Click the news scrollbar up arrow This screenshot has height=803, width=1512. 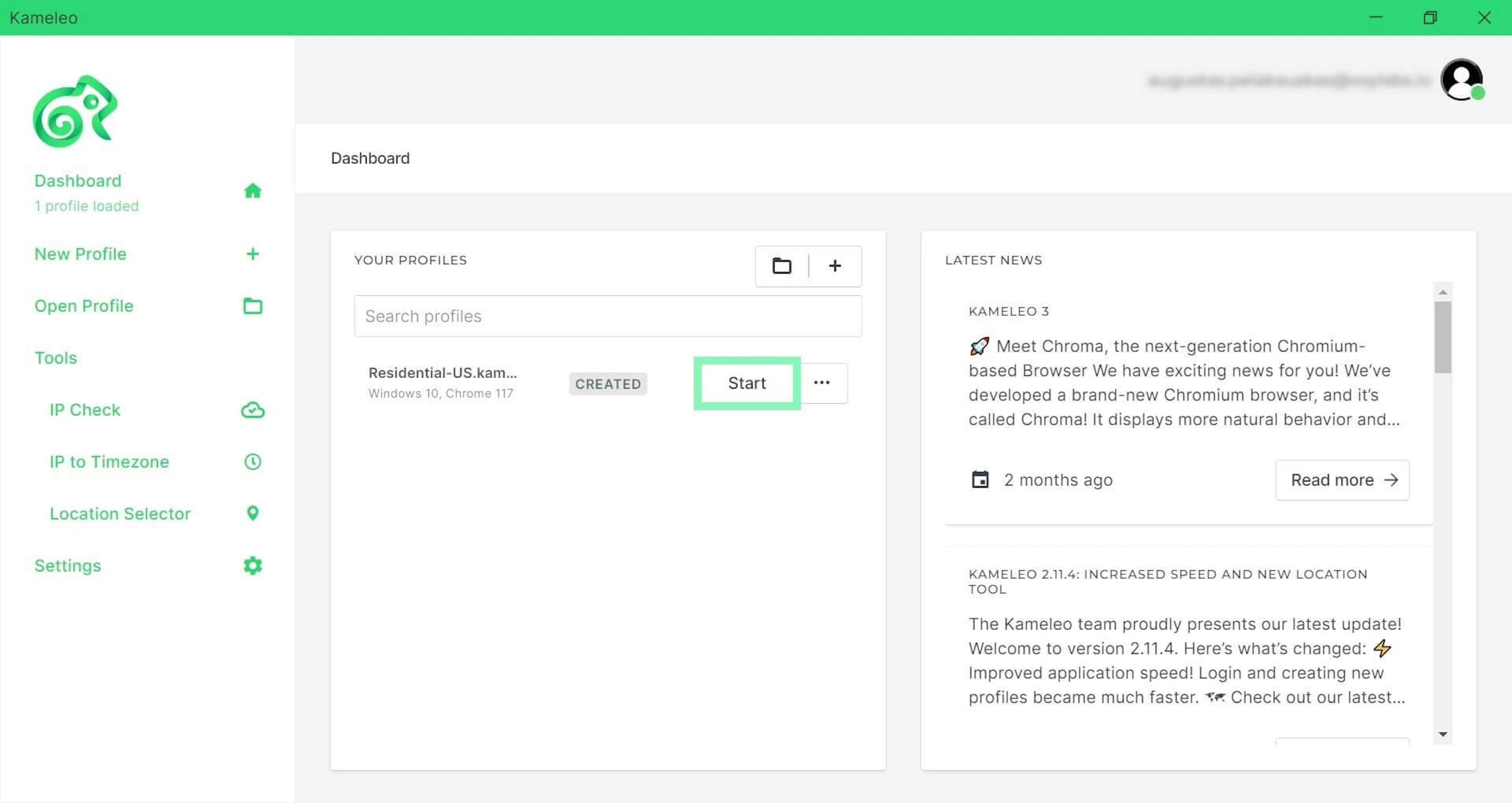click(1443, 292)
